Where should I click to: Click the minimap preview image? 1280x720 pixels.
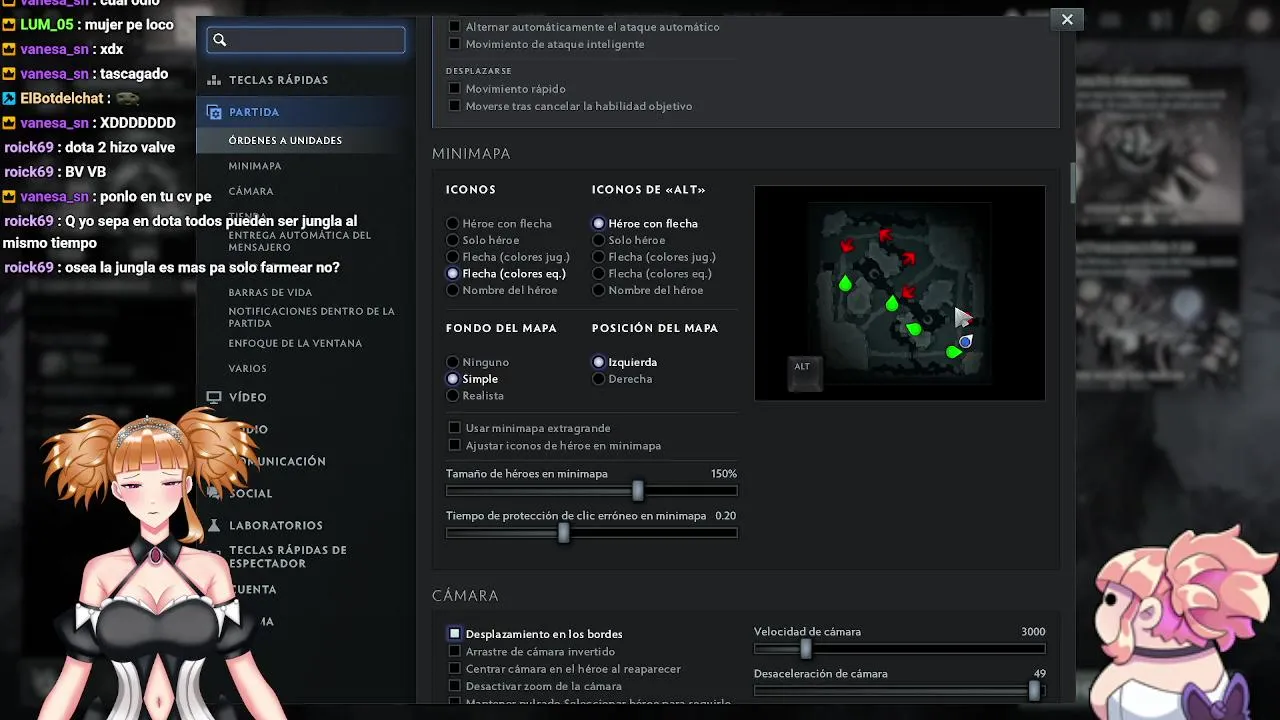(900, 293)
